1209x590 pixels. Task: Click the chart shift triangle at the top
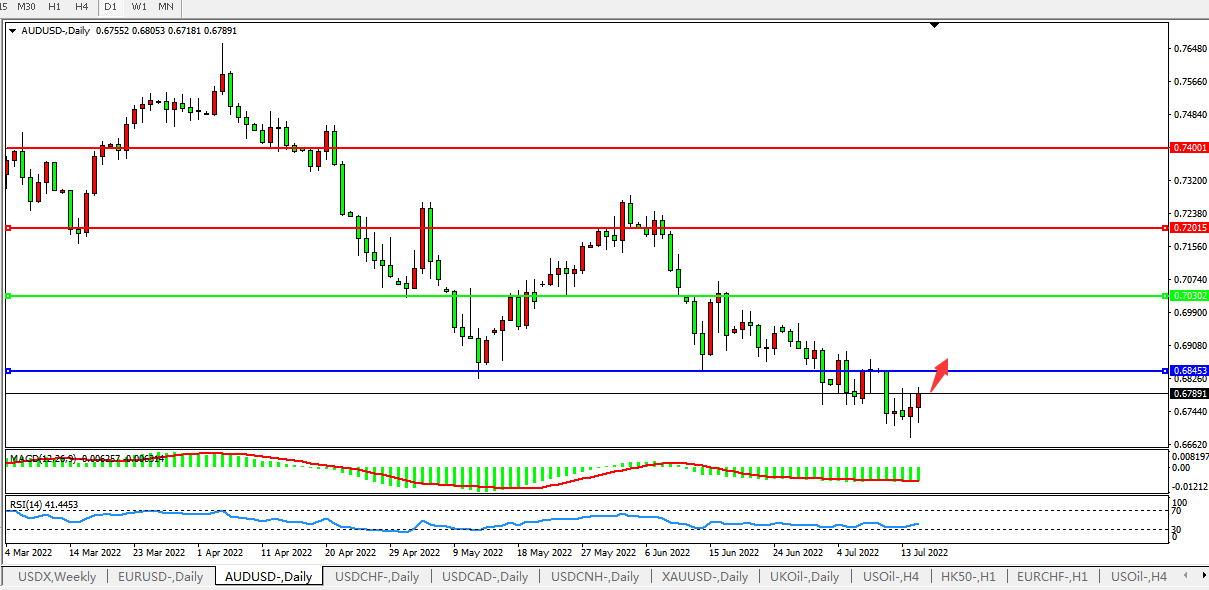(x=934, y=25)
